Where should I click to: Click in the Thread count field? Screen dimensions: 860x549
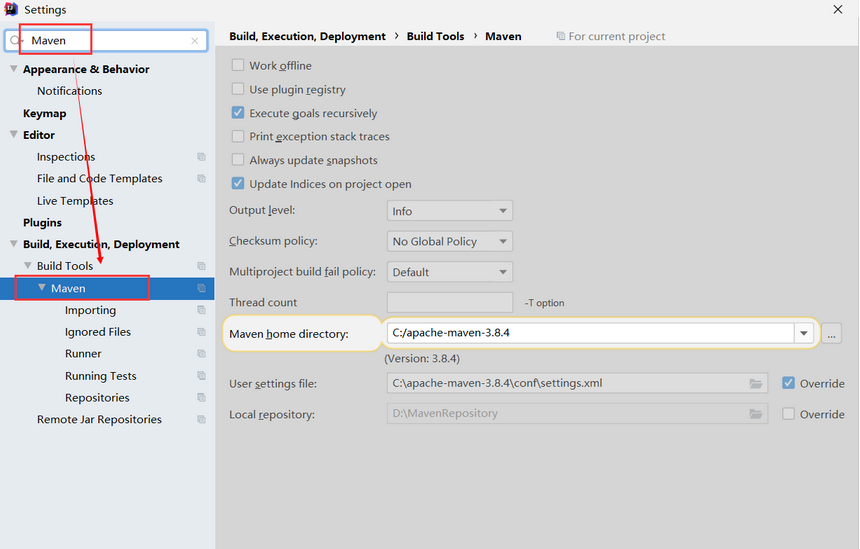450,302
